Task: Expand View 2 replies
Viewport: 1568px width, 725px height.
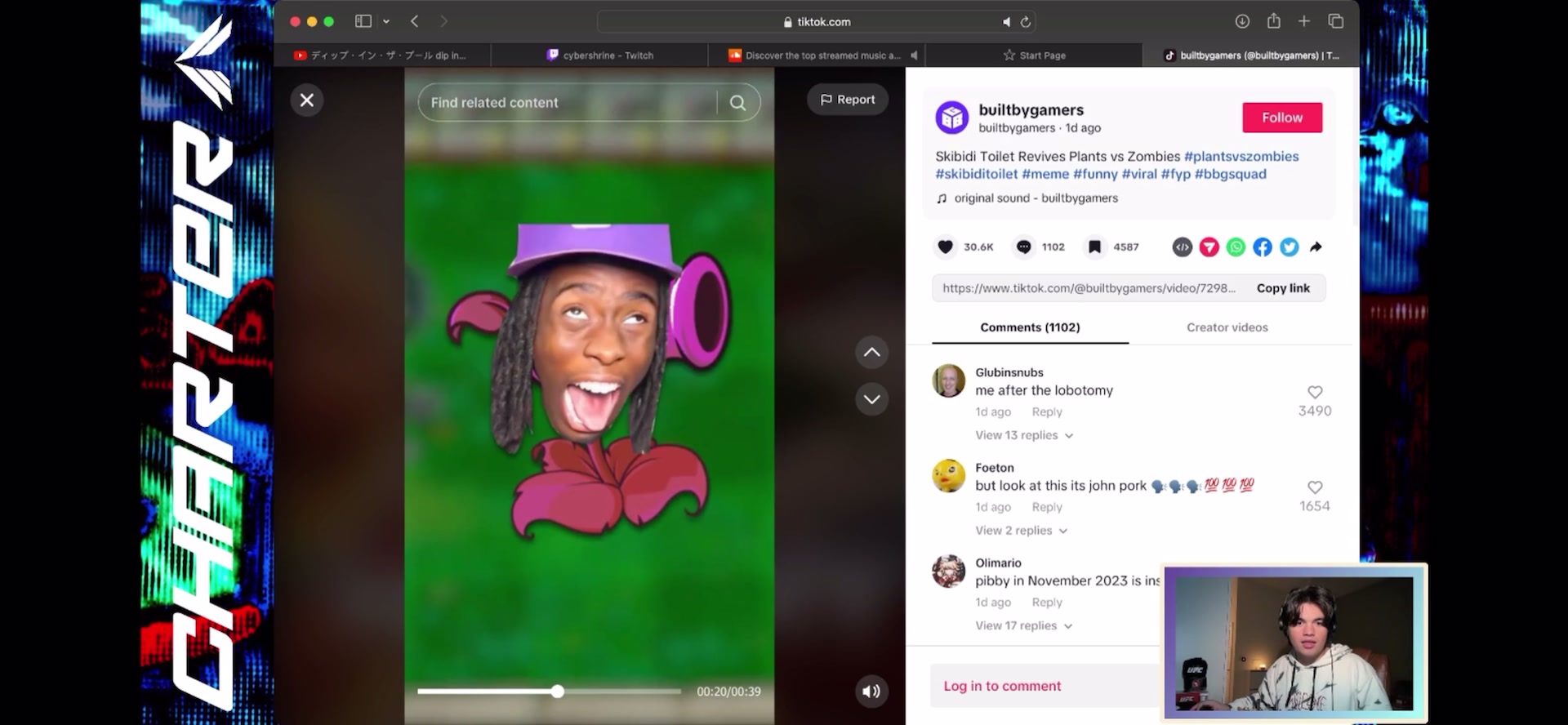Action: pos(1022,531)
